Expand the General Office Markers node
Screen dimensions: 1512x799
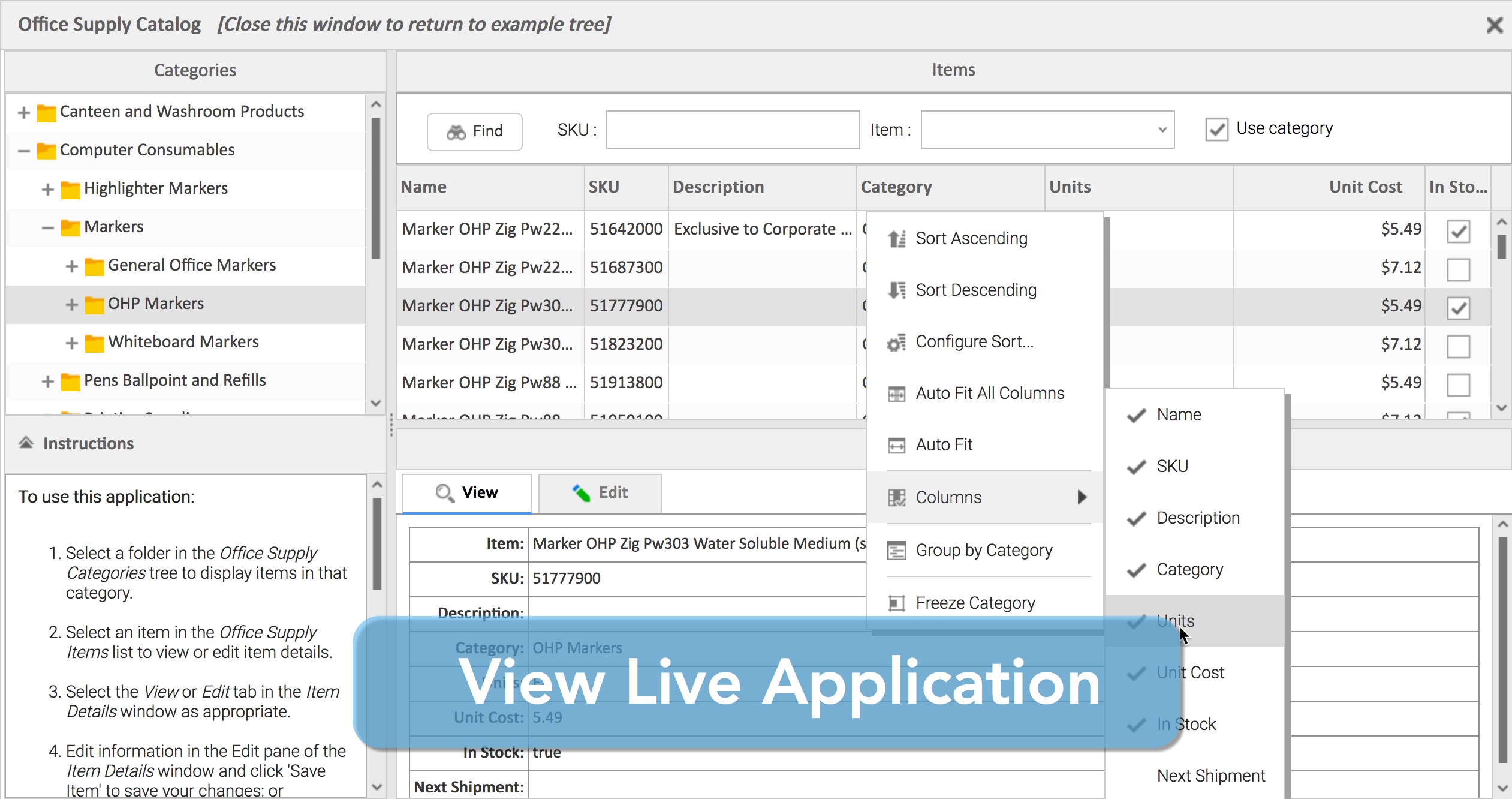pyautogui.click(x=72, y=266)
